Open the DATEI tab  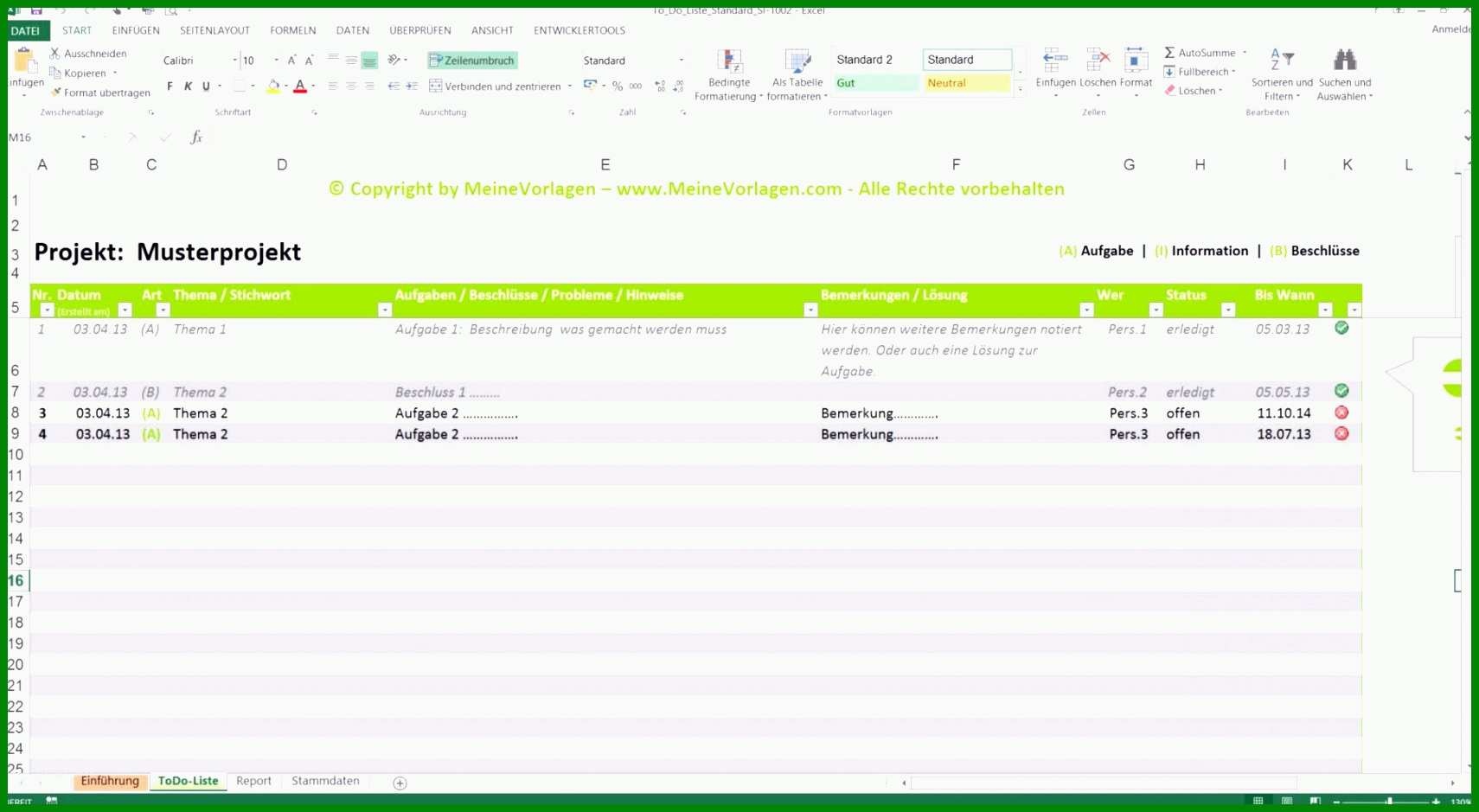point(26,30)
